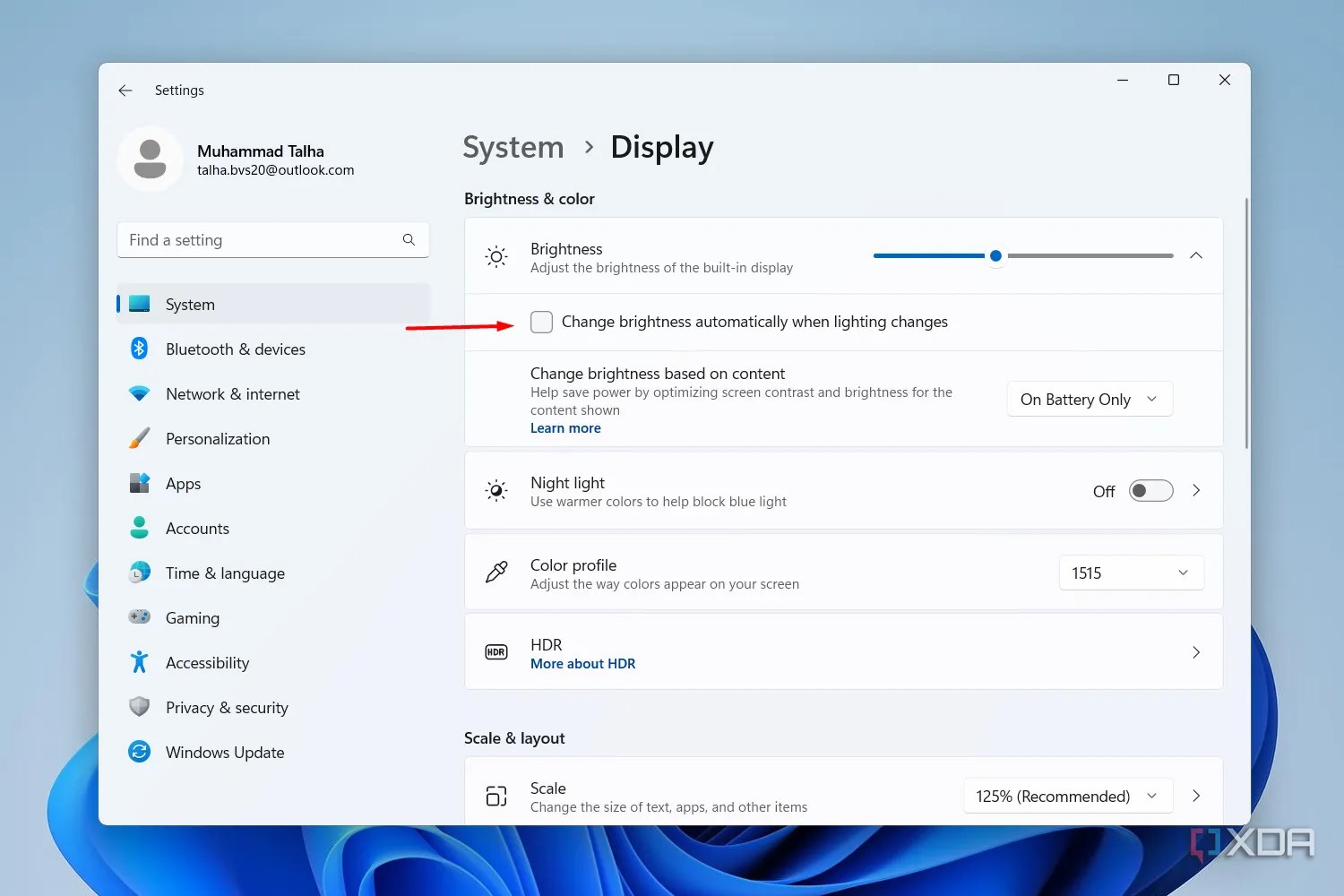Click the user profile avatar
The height and width of the screenshot is (896, 1344).
[150, 159]
